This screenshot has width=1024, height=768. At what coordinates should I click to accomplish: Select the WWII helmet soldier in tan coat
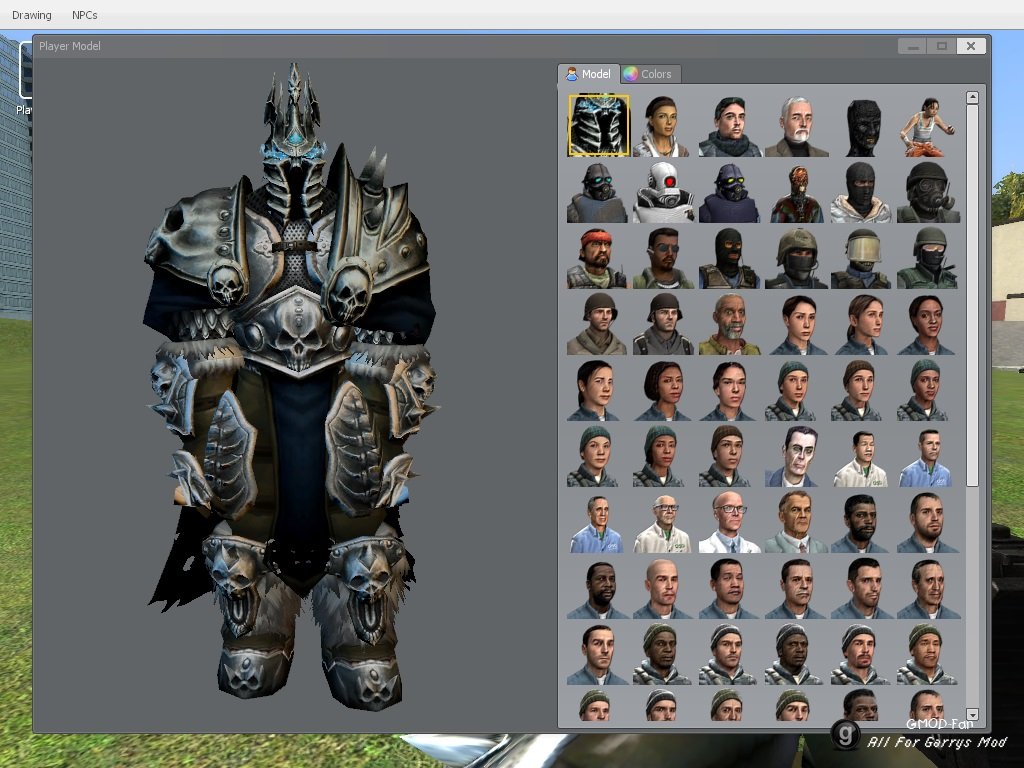(x=598, y=324)
